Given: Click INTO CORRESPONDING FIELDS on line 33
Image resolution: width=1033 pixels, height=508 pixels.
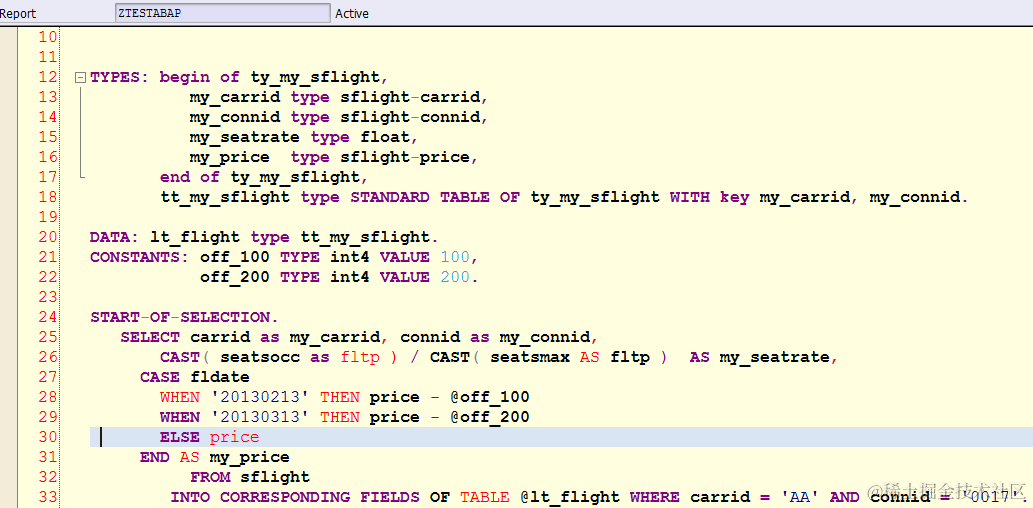Looking at the screenshot, I should click(293, 497).
